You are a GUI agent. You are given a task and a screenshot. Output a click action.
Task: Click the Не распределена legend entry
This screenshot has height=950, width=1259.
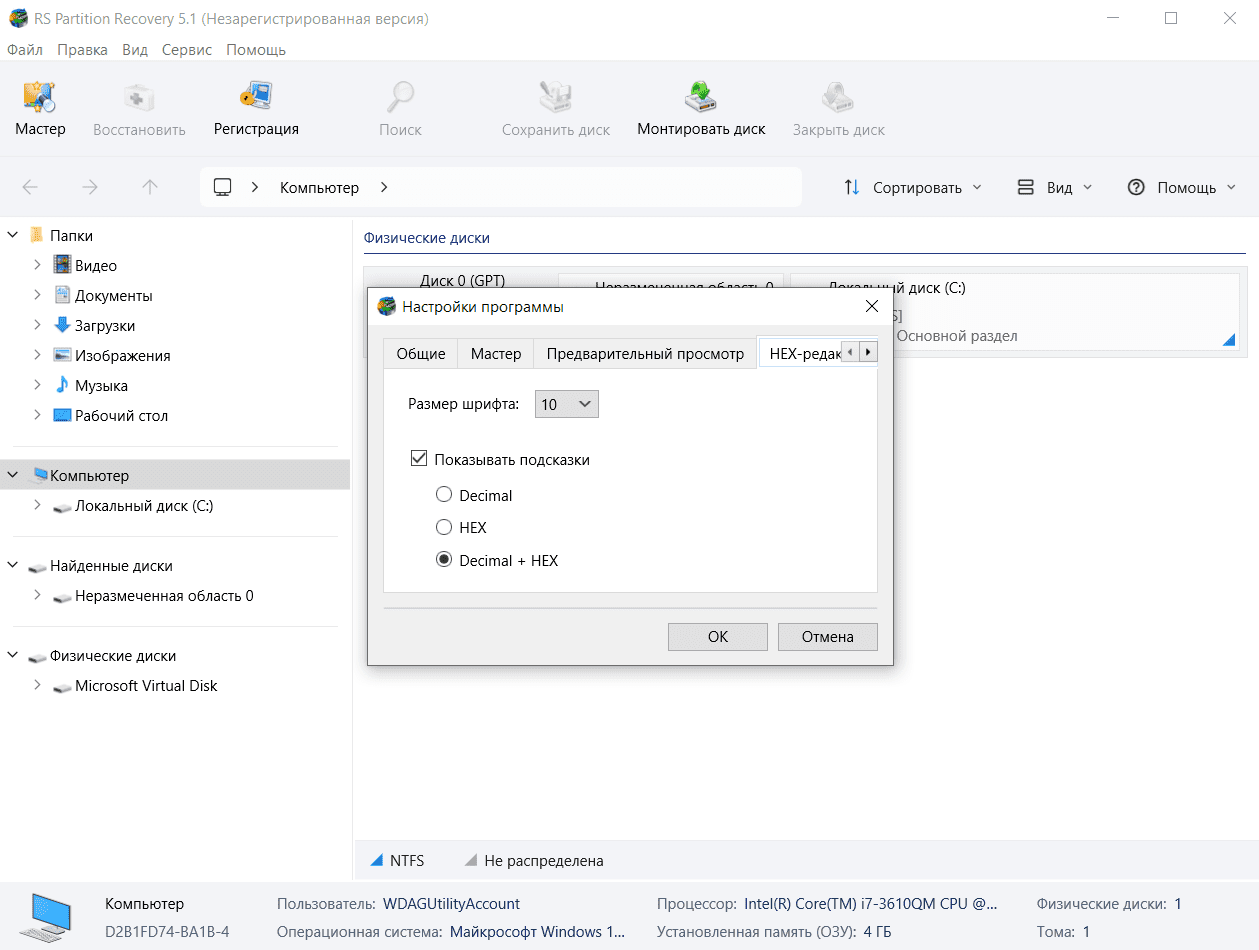pos(534,860)
